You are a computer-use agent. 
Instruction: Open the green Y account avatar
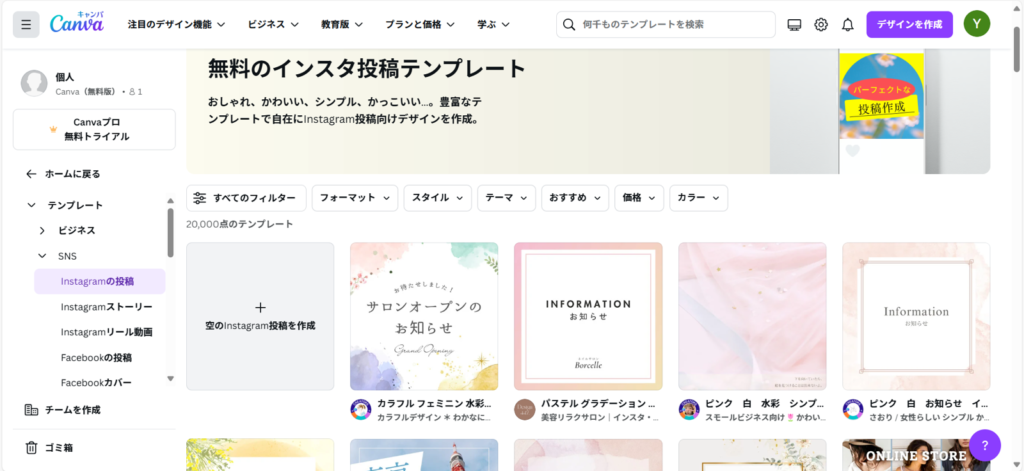point(977,24)
